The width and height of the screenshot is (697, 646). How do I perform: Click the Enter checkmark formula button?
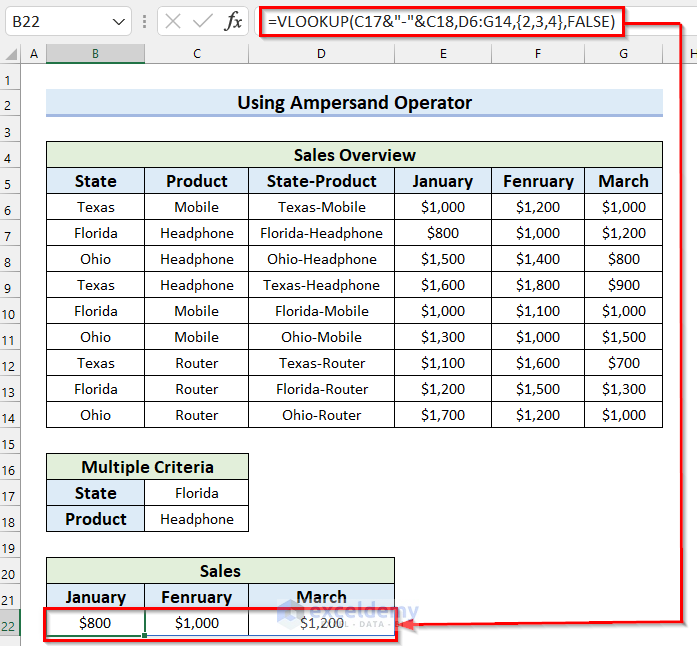click(203, 21)
